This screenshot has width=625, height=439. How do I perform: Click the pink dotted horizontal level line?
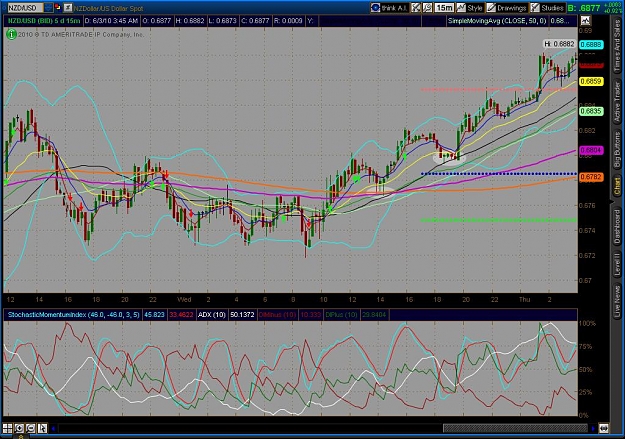pos(499,89)
